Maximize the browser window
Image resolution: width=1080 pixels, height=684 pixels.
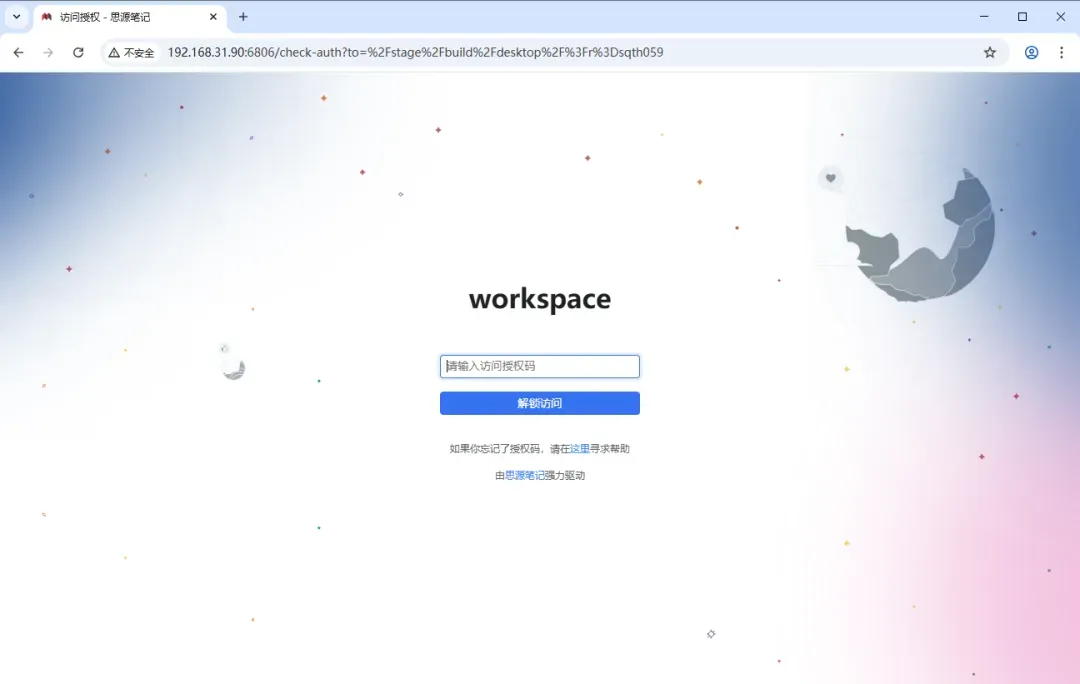coord(1022,17)
